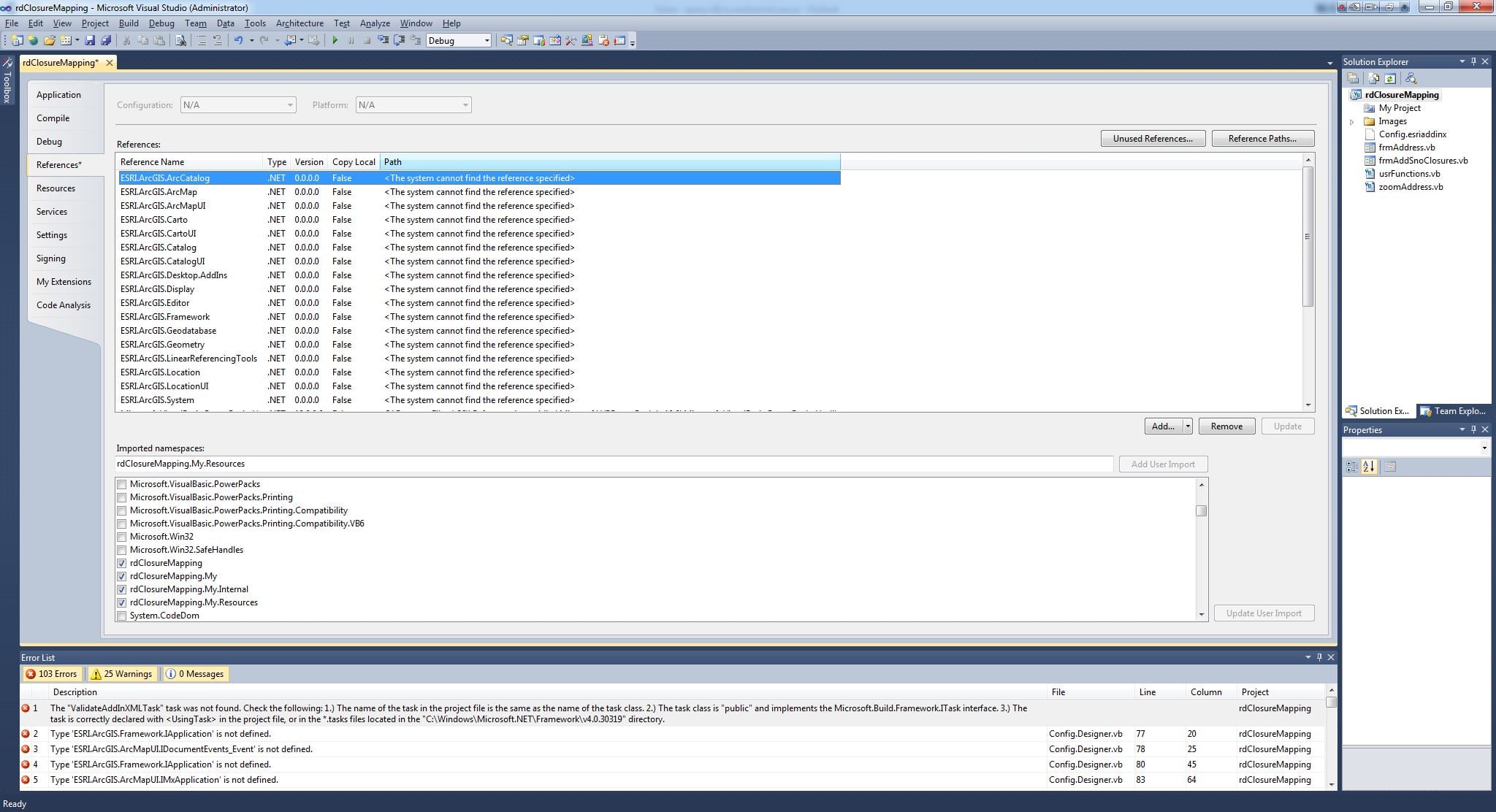Click the Unused References button
Screen dimensions: 1496x812
pyautogui.click(x=1153, y=139)
